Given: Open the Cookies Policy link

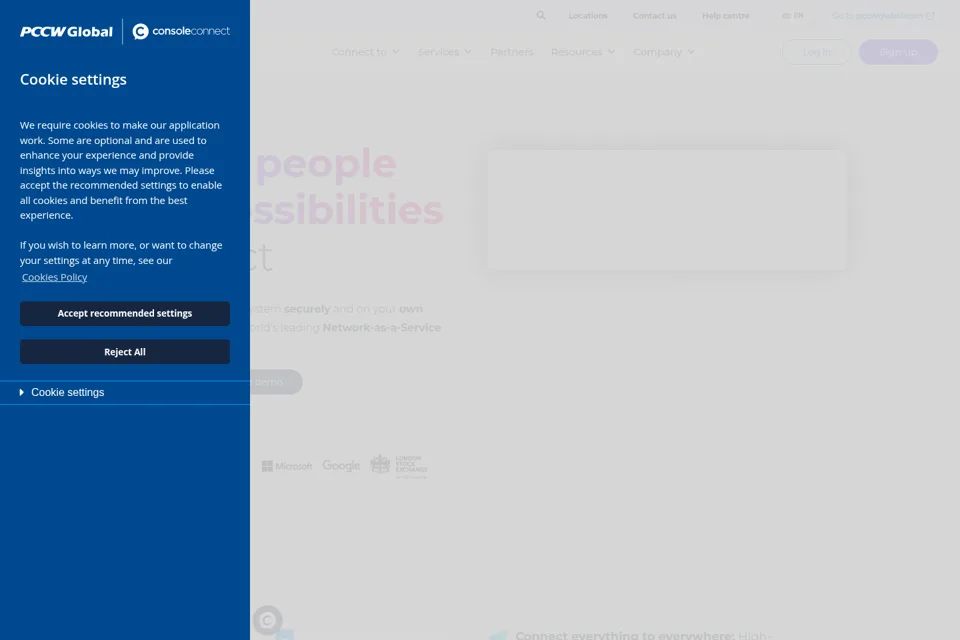Looking at the screenshot, I should [x=54, y=277].
